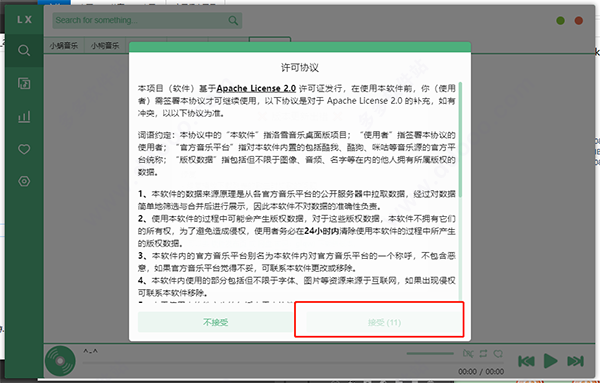Open the search page in sidebar
600x383 pixels.
coord(24,51)
